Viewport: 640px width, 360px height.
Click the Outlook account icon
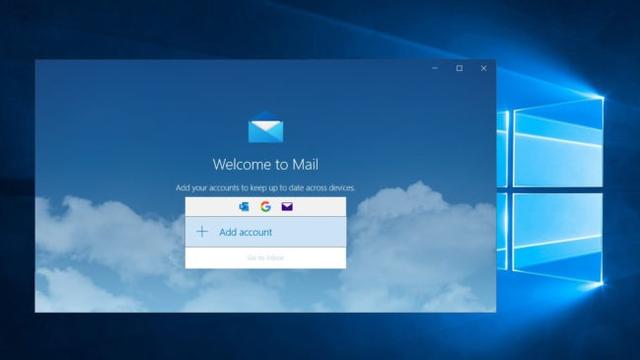[244, 207]
